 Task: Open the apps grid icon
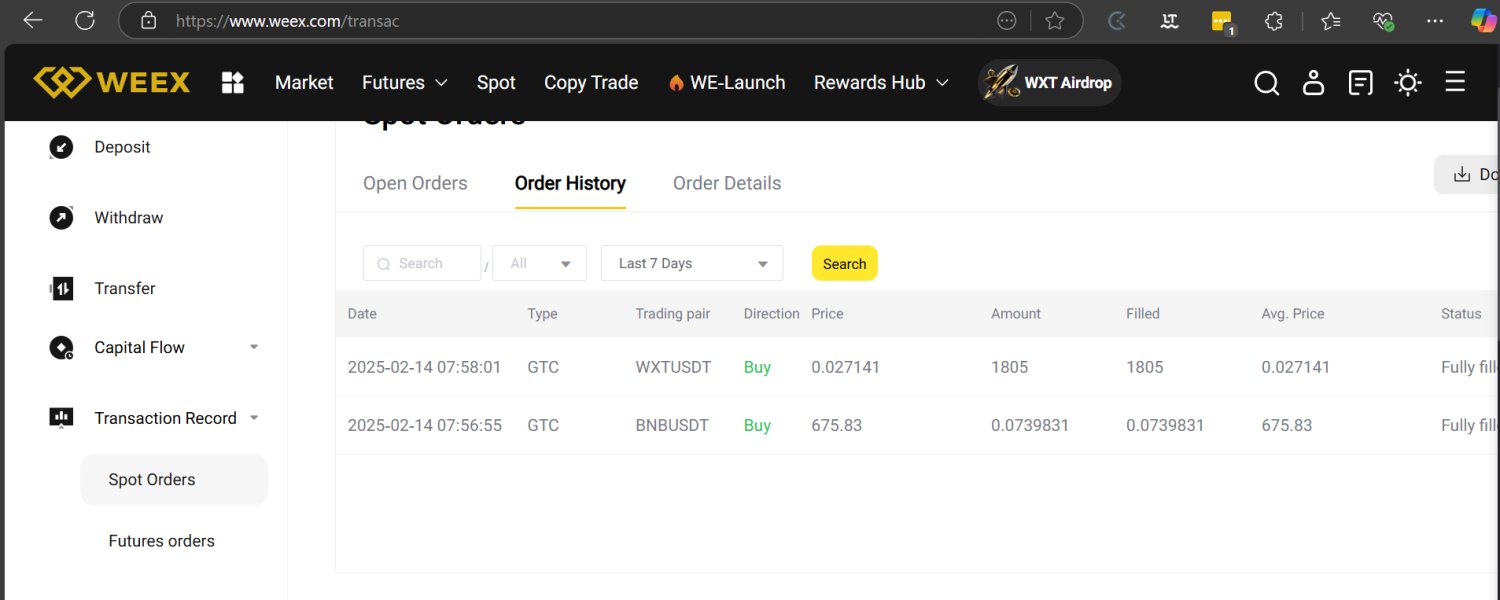[233, 82]
